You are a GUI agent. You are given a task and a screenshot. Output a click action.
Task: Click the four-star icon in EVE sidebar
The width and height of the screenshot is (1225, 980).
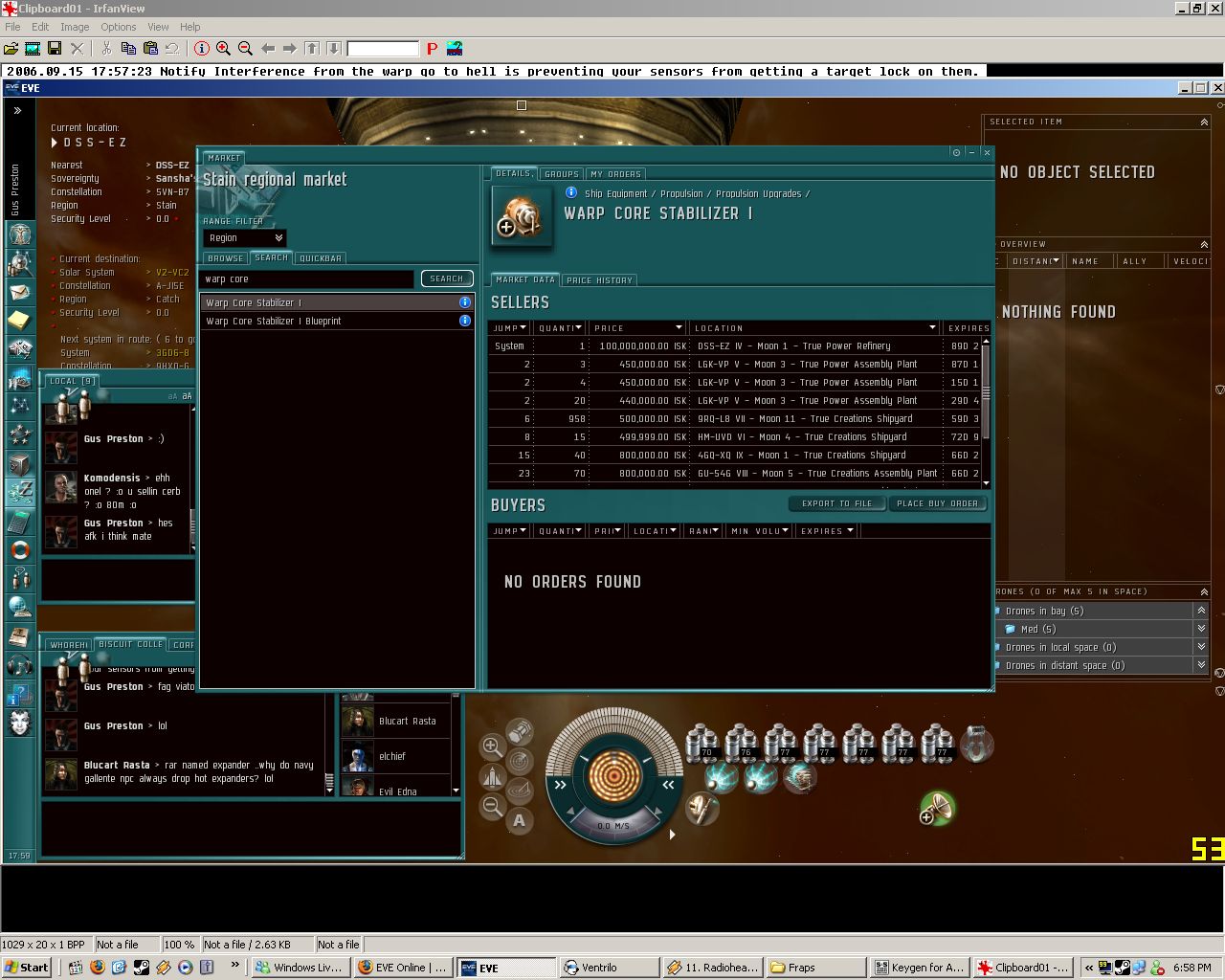(20, 435)
